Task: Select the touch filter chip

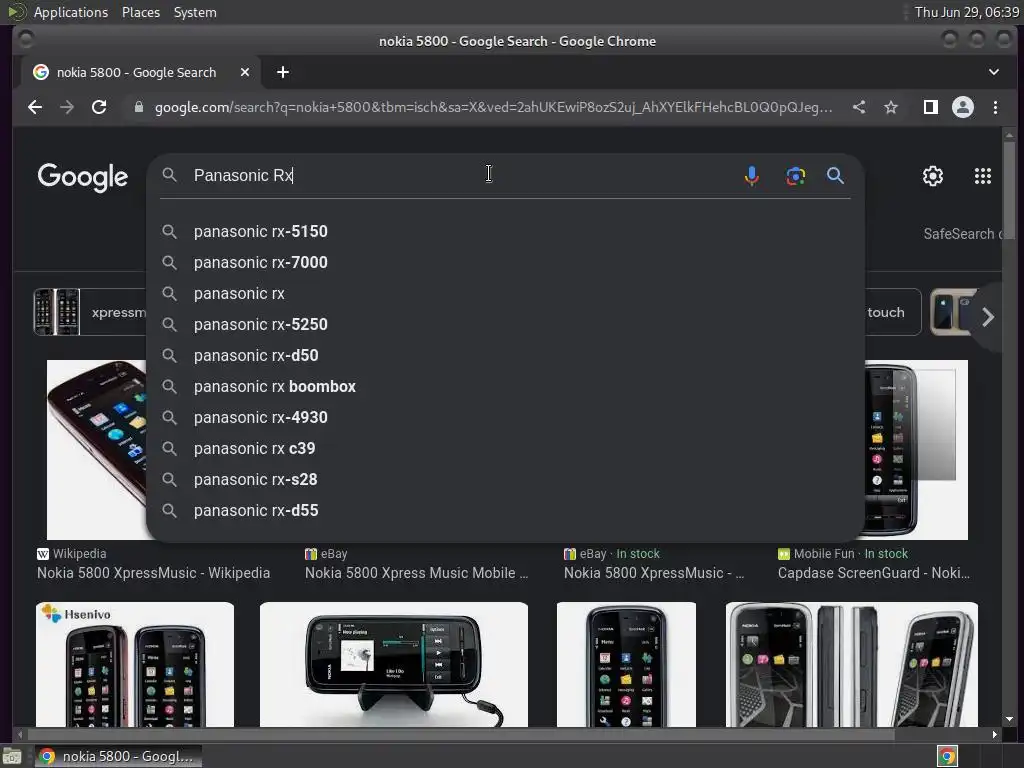Action: click(x=892, y=312)
